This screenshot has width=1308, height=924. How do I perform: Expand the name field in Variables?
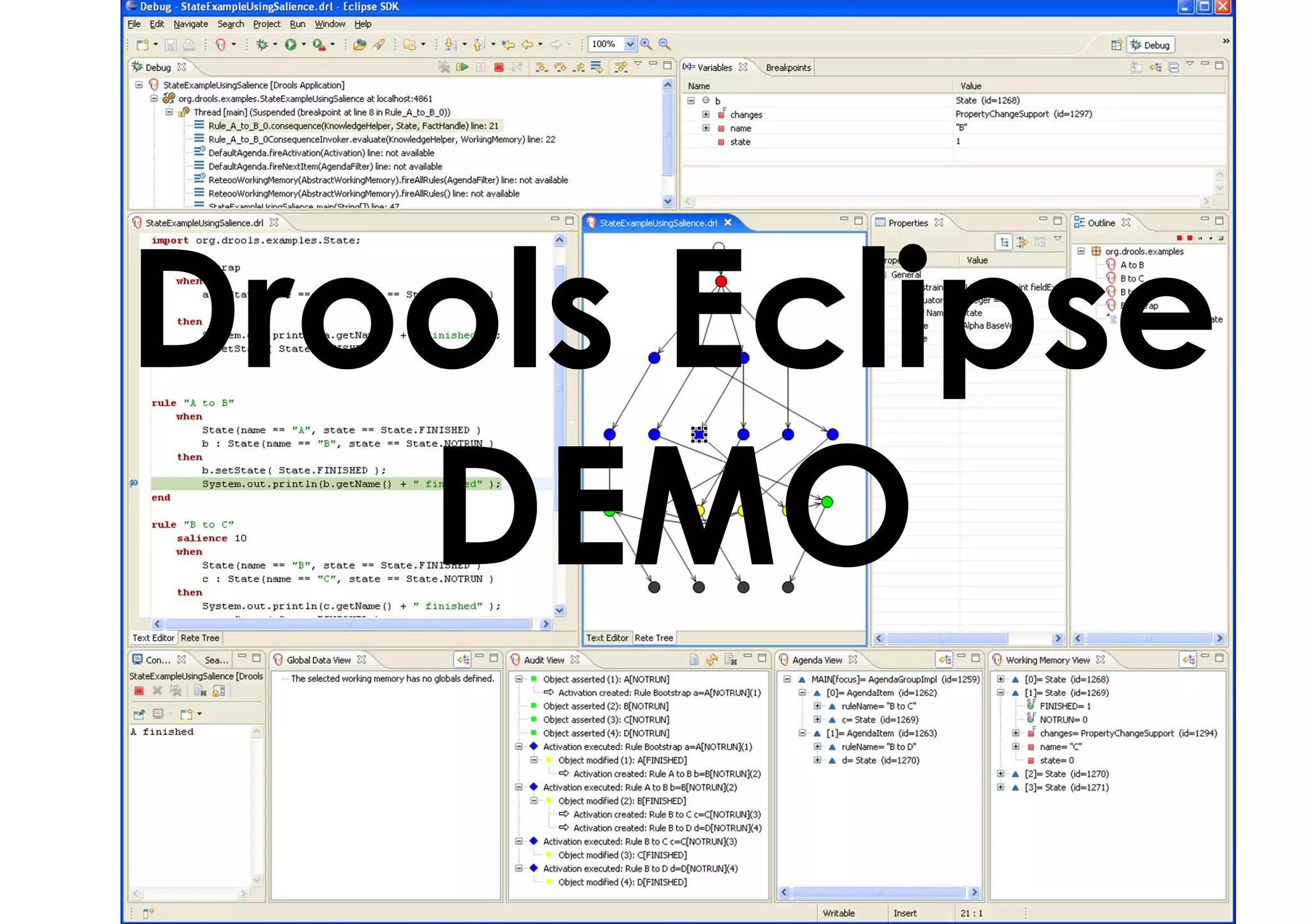tap(706, 128)
